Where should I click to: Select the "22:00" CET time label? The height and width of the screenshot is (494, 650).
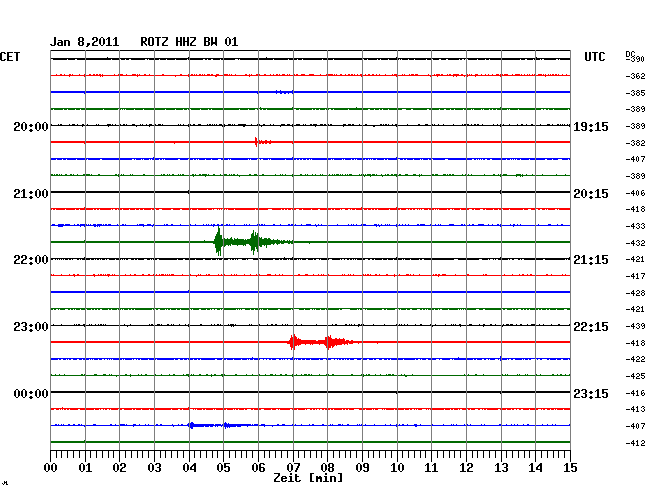31,260
